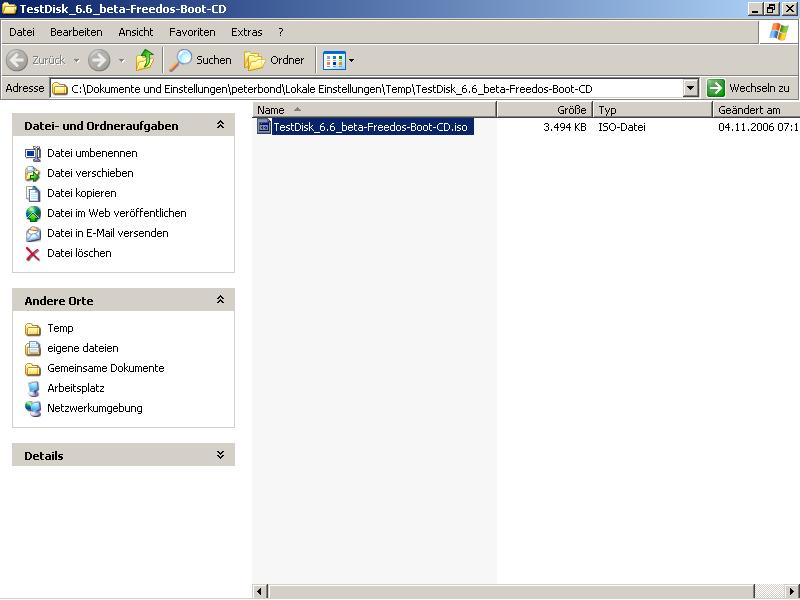This screenshot has height=600, width=800.
Task: Click the move file icon
Action: [33, 173]
